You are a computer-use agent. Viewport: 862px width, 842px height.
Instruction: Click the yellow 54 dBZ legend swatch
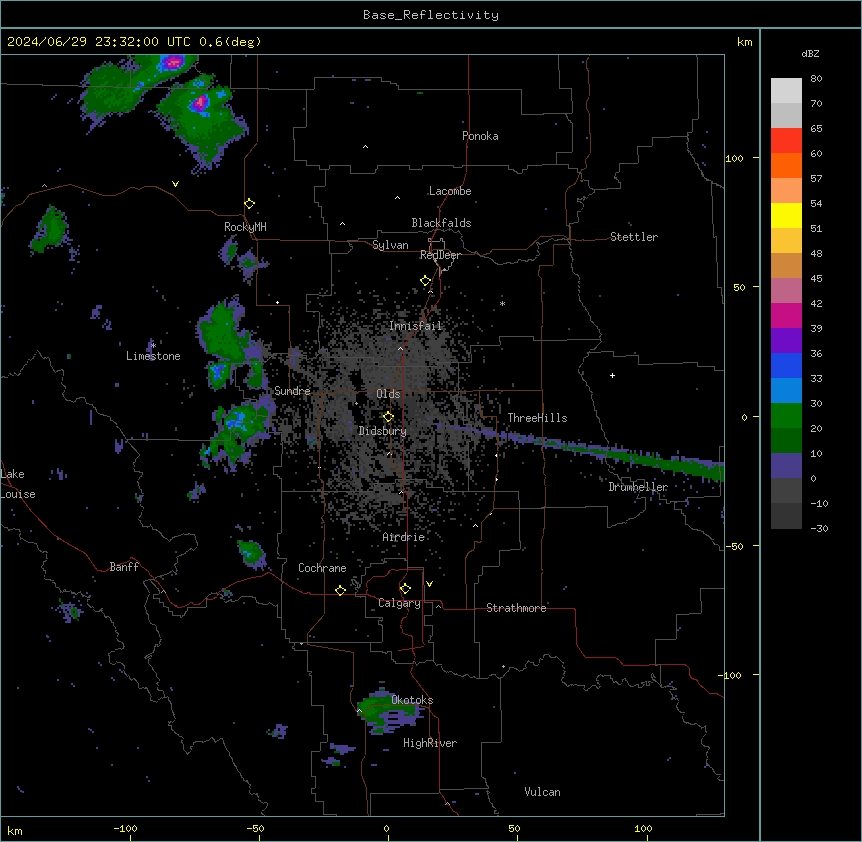click(x=786, y=215)
